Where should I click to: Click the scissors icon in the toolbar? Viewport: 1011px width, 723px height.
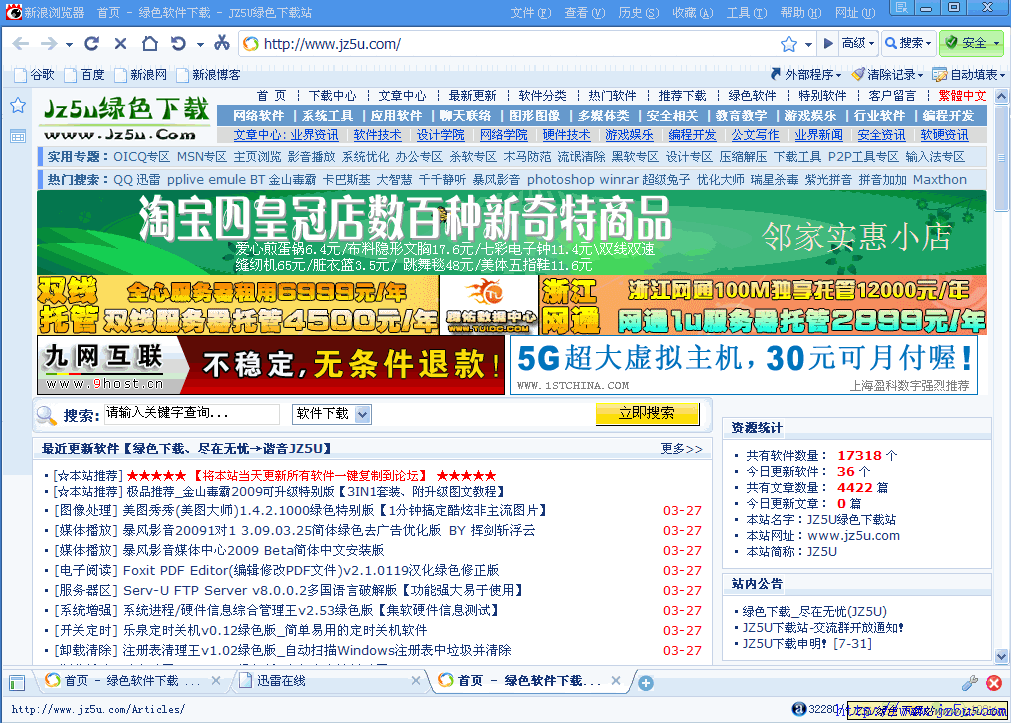[x=222, y=43]
